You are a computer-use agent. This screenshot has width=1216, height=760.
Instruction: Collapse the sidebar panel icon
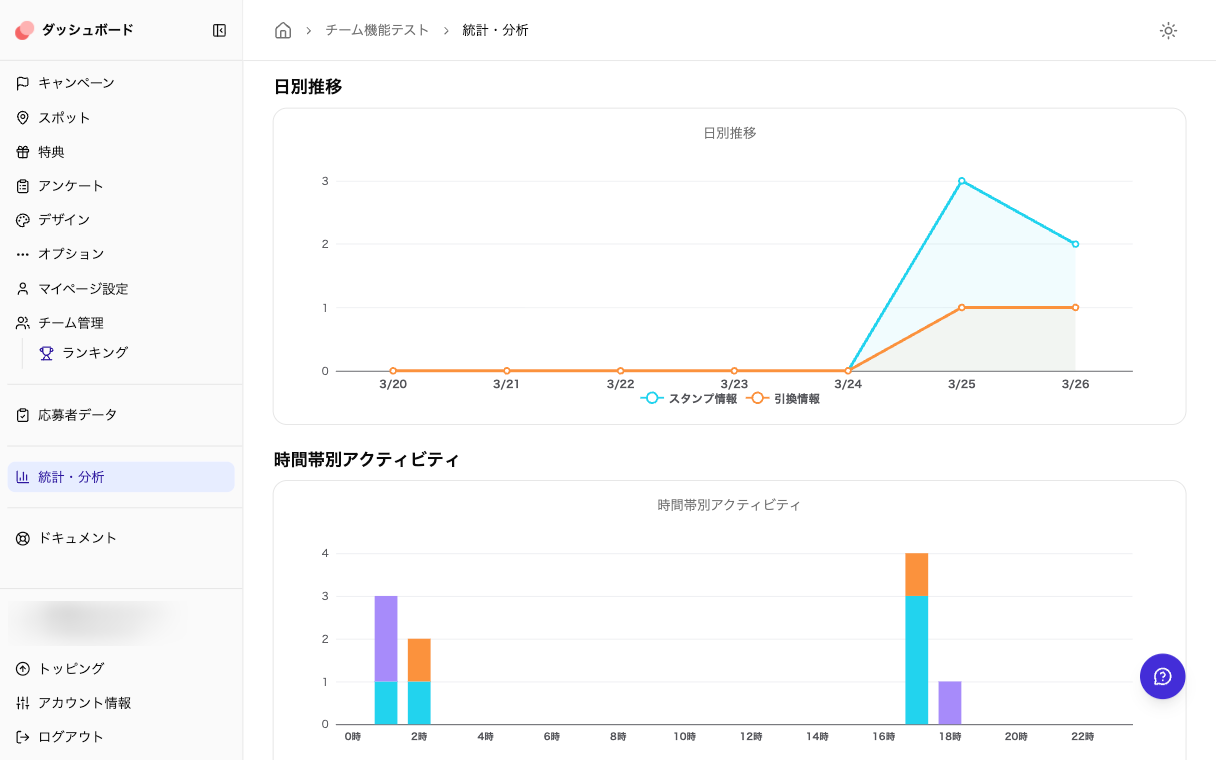coord(219,30)
